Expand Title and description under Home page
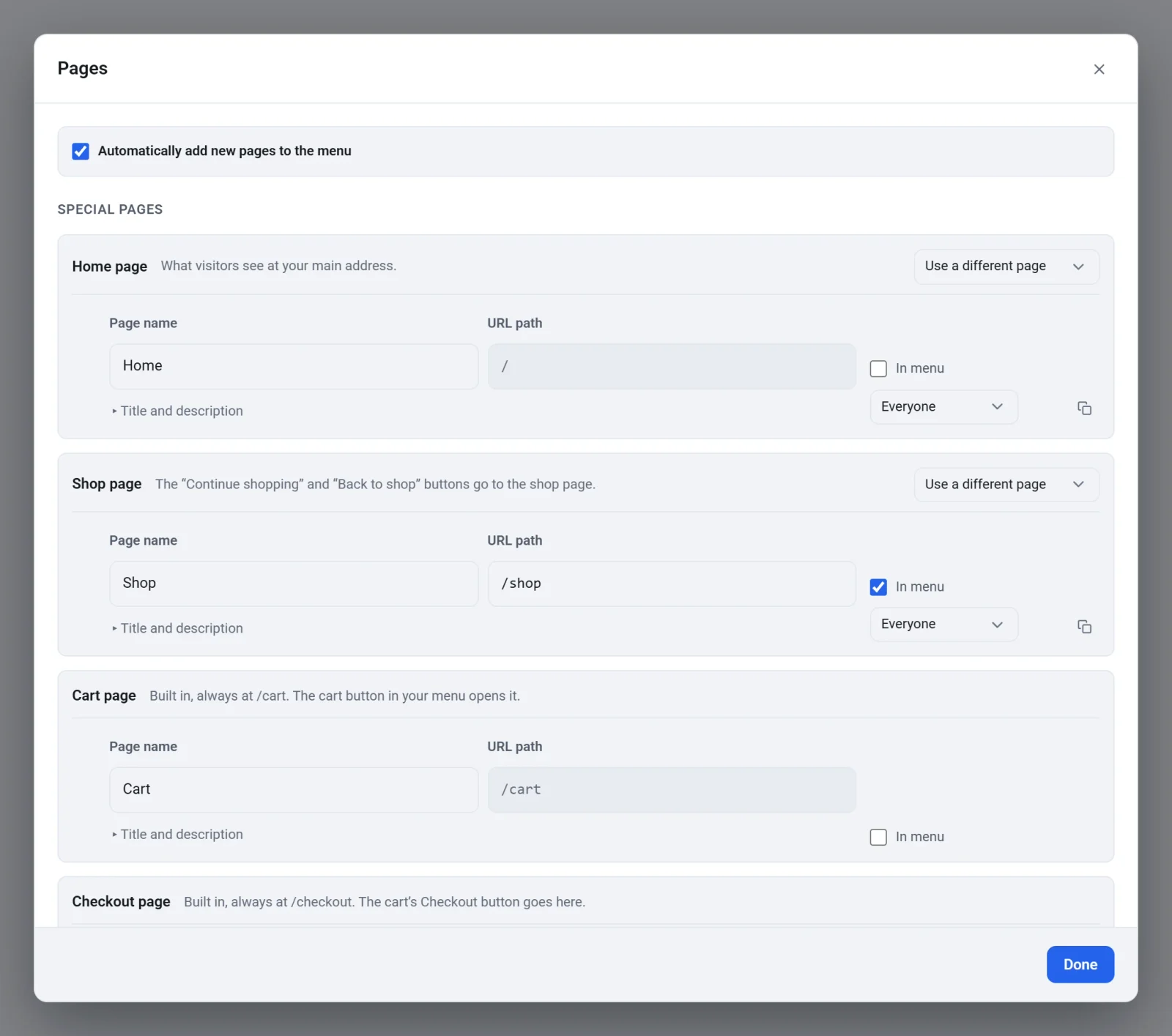Image resolution: width=1172 pixels, height=1036 pixels. click(x=177, y=411)
